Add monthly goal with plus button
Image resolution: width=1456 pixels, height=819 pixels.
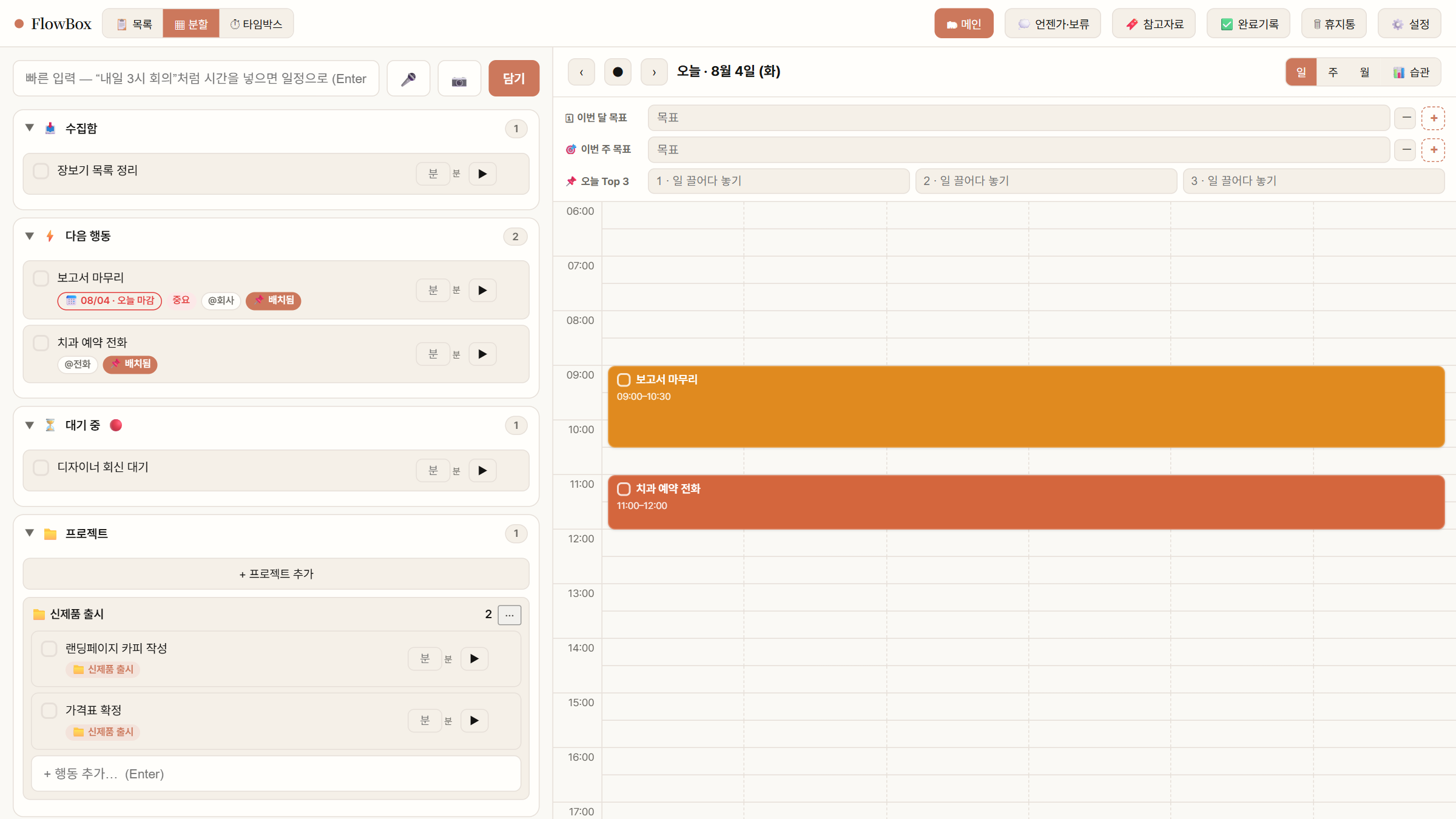point(1433,118)
